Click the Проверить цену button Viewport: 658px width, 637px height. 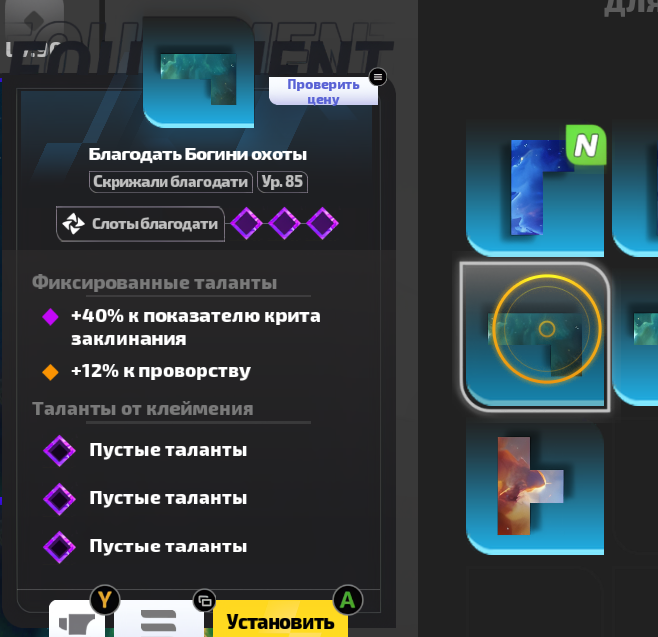pos(323,91)
